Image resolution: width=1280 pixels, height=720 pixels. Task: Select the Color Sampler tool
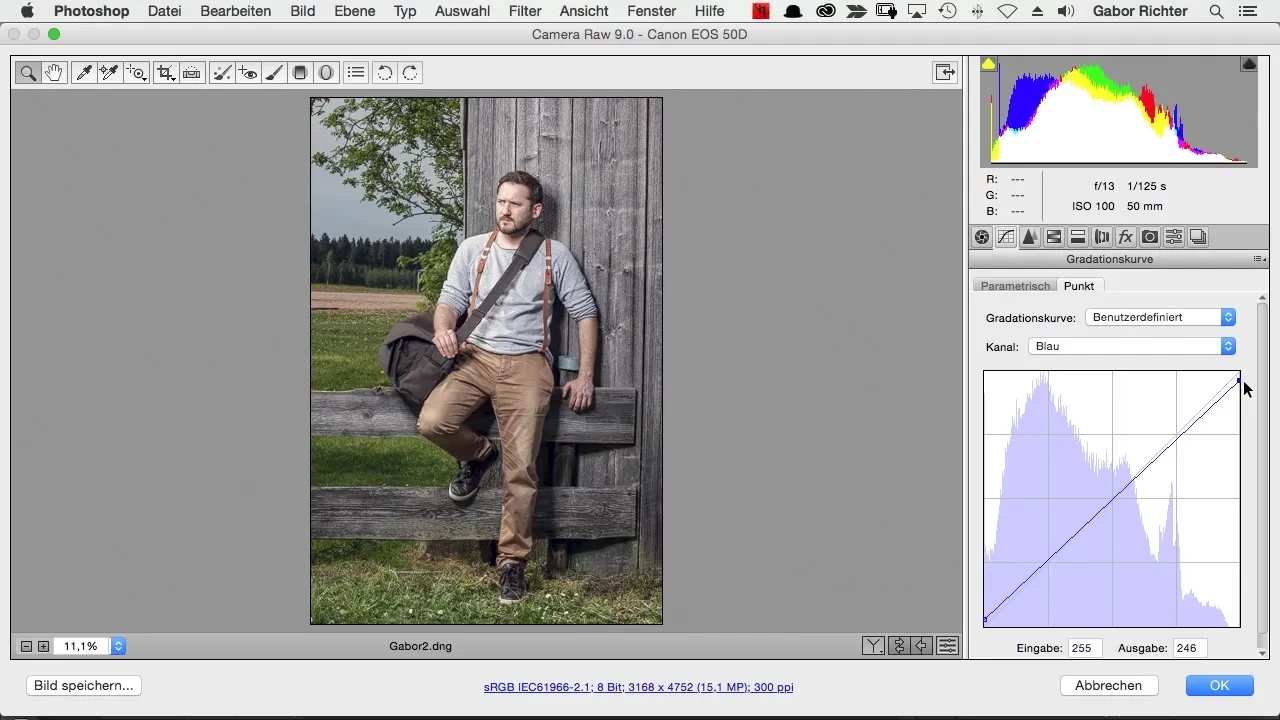pos(109,73)
